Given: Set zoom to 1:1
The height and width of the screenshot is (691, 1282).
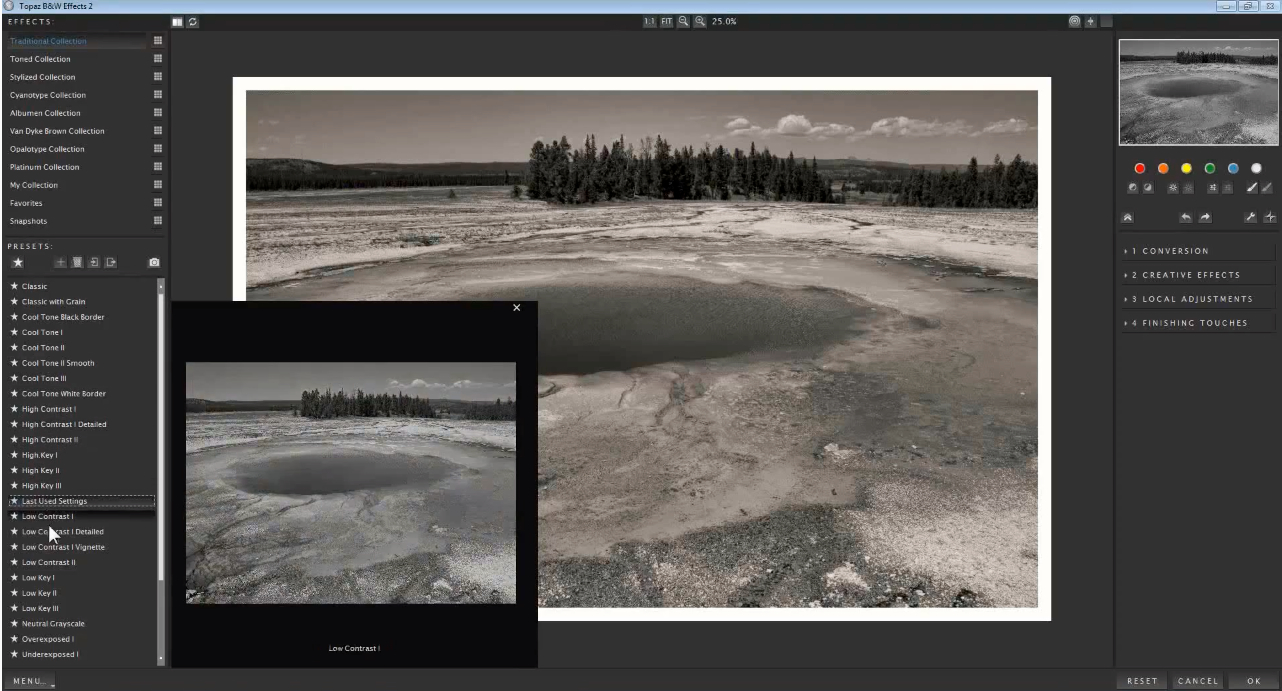Looking at the screenshot, I should [650, 21].
